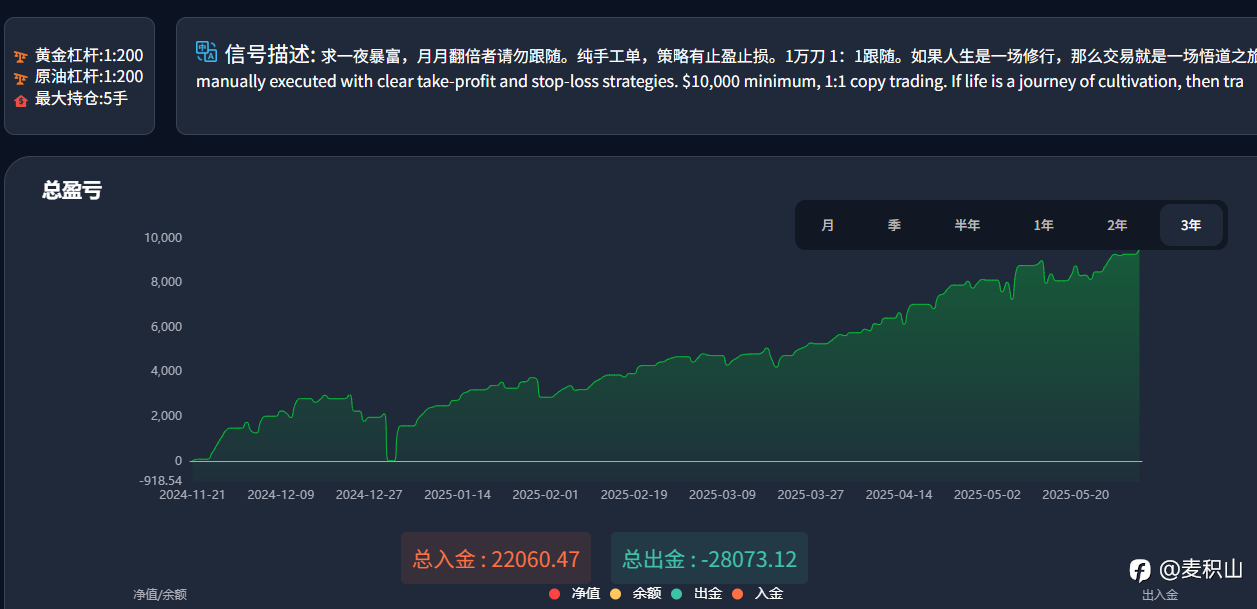This screenshot has height=609, width=1257.
Task: Click the 净值/余额 axis label
Action: pyautogui.click(x=160, y=595)
